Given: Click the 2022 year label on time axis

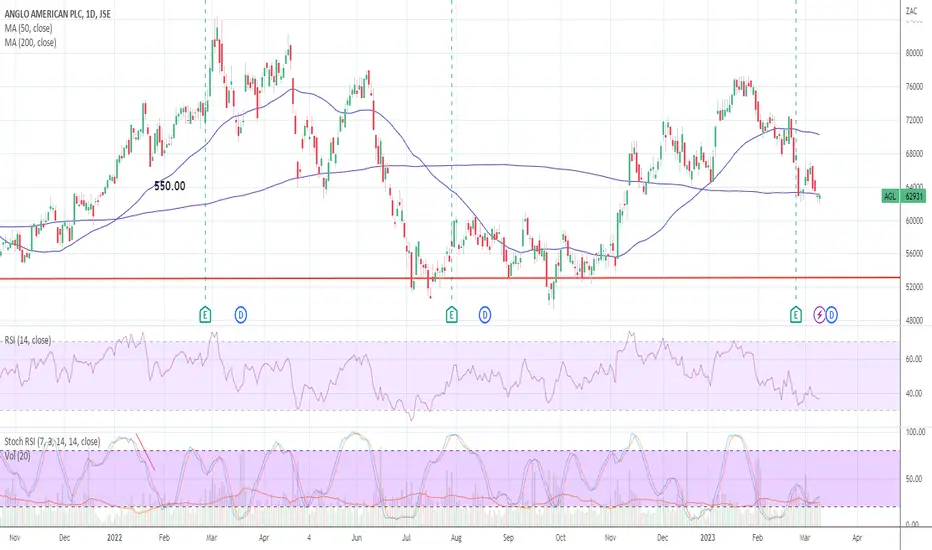Looking at the screenshot, I should [x=115, y=538].
